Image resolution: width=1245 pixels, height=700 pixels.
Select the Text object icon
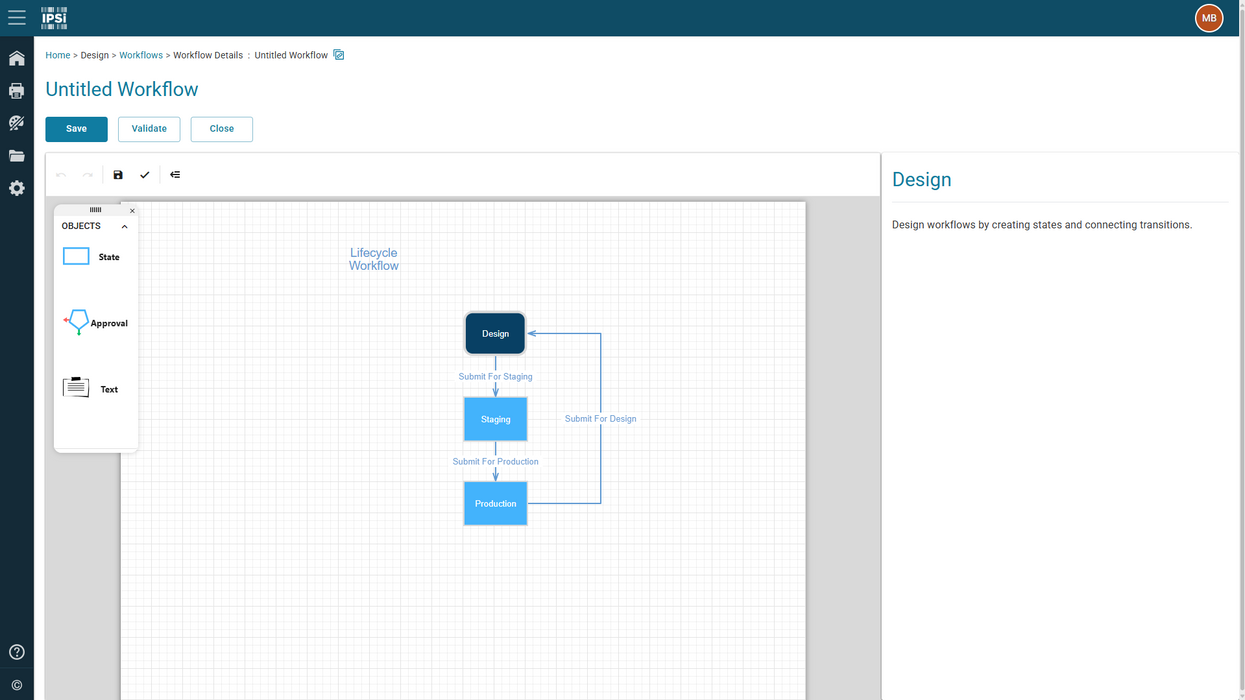(76, 388)
